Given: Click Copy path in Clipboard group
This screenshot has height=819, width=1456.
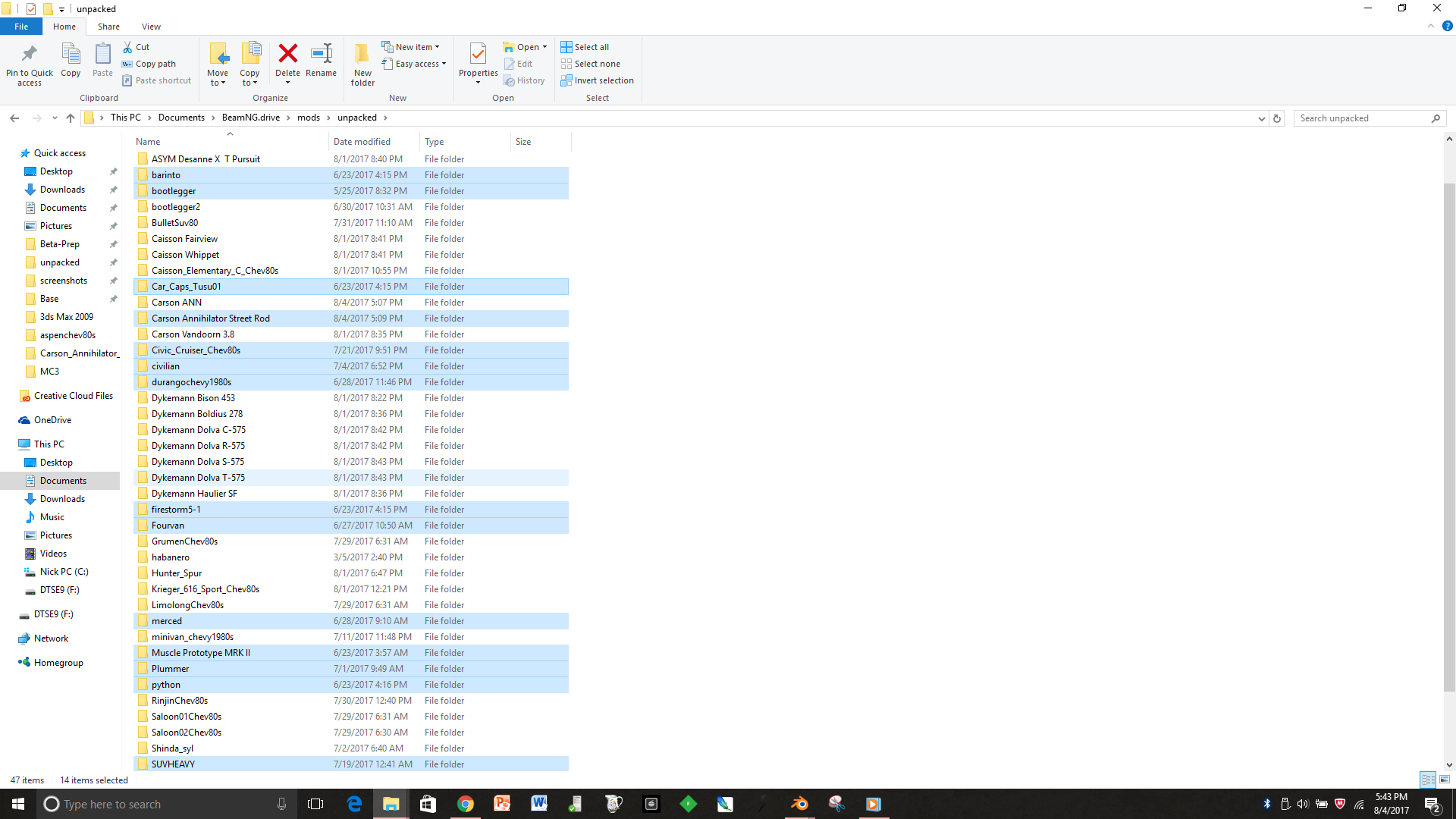Looking at the screenshot, I should pos(149,64).
